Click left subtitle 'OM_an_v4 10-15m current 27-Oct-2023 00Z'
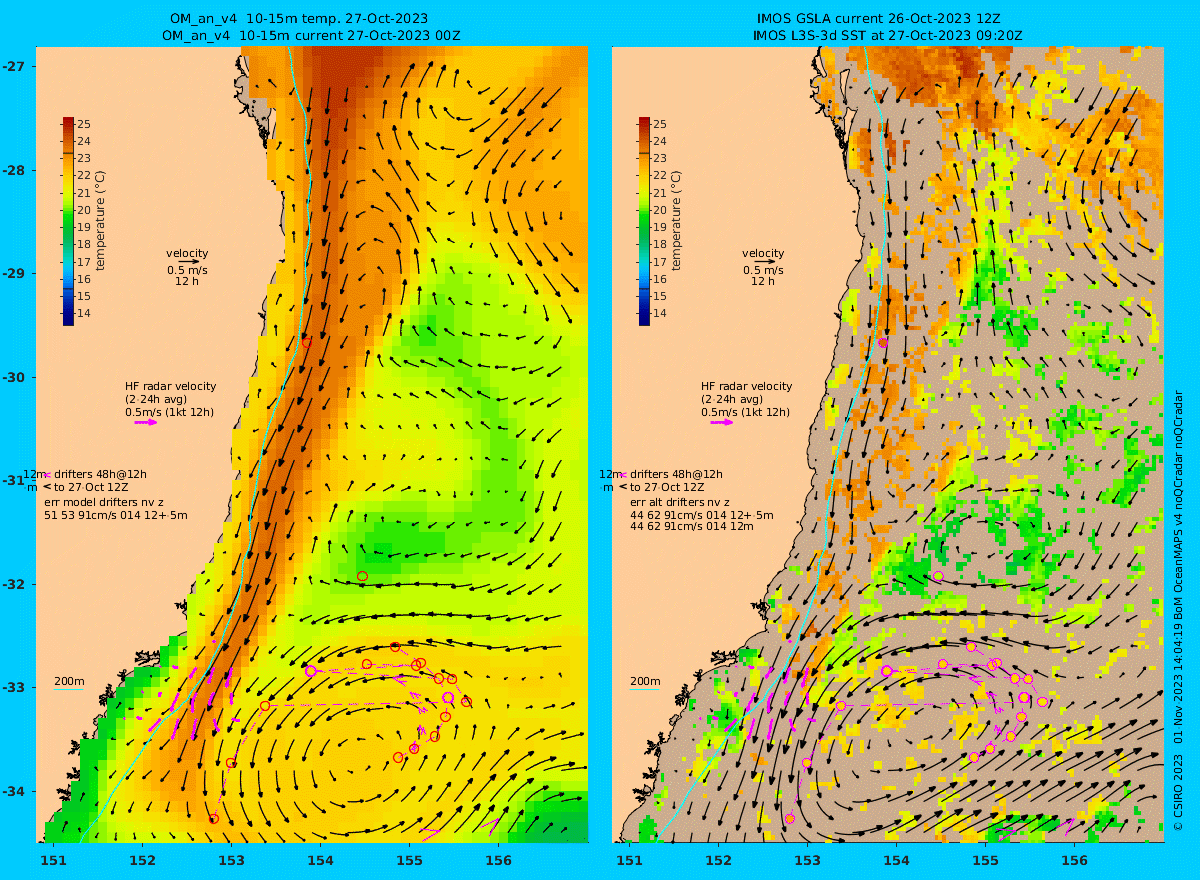The image size is (1200, 880). click(x=310, y=35)
